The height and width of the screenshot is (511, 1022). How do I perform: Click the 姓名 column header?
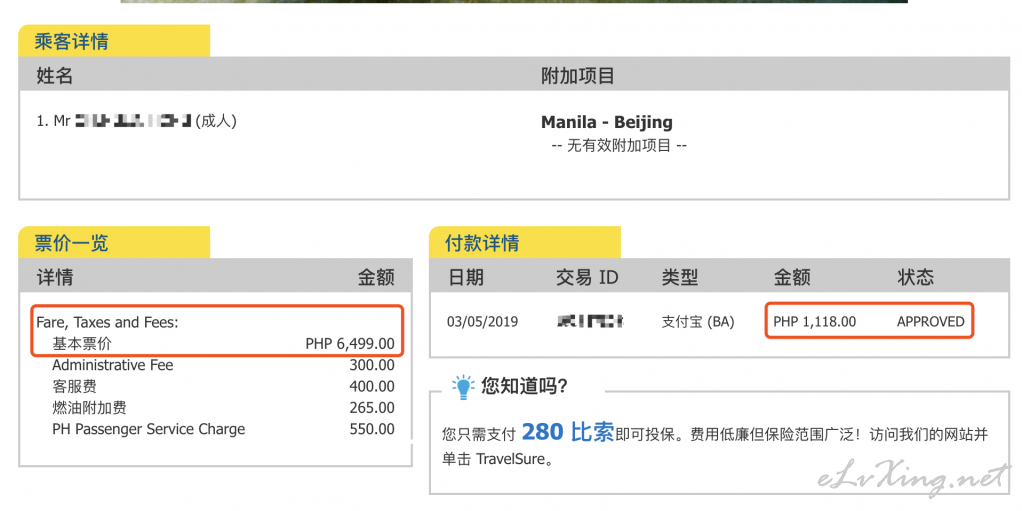[55, 76]
